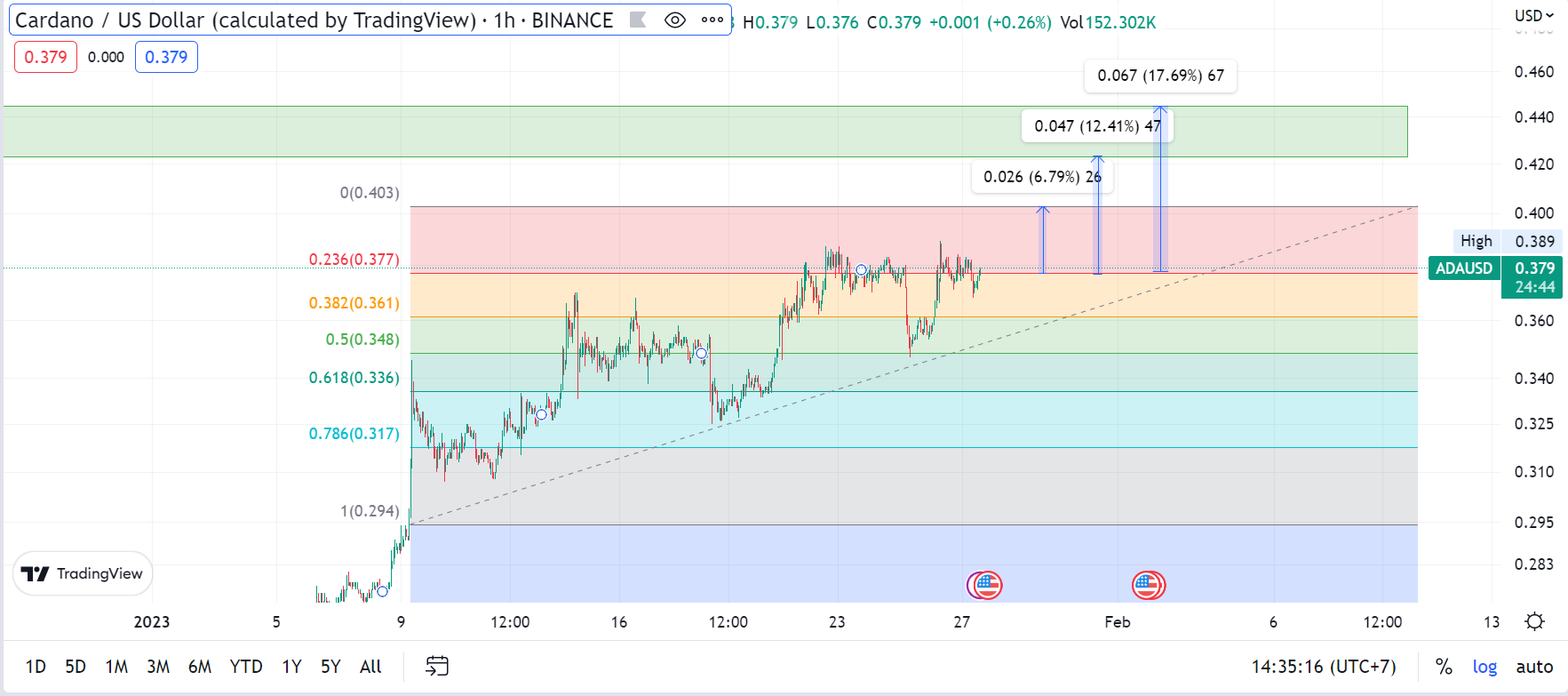Open the US economic event icon near 27
Image resolution: width=1568 pixels, height=696 pixels.
pyautogui.click(x=986, y=585)
